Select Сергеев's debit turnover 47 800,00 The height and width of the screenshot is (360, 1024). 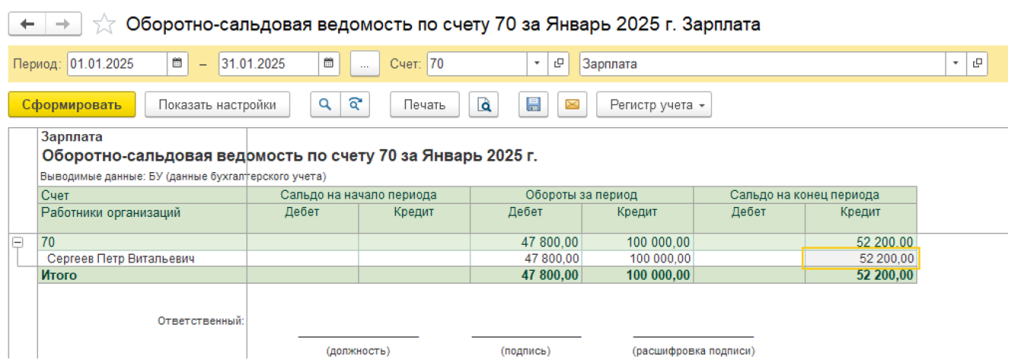[x=526, y=259]
